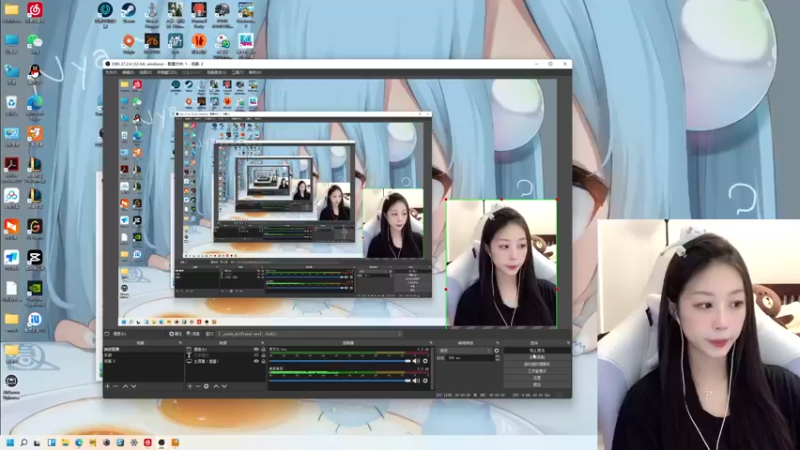
Task: Open the Baidu Netdisk desktop icon
Action: click(x=11, y=196)
